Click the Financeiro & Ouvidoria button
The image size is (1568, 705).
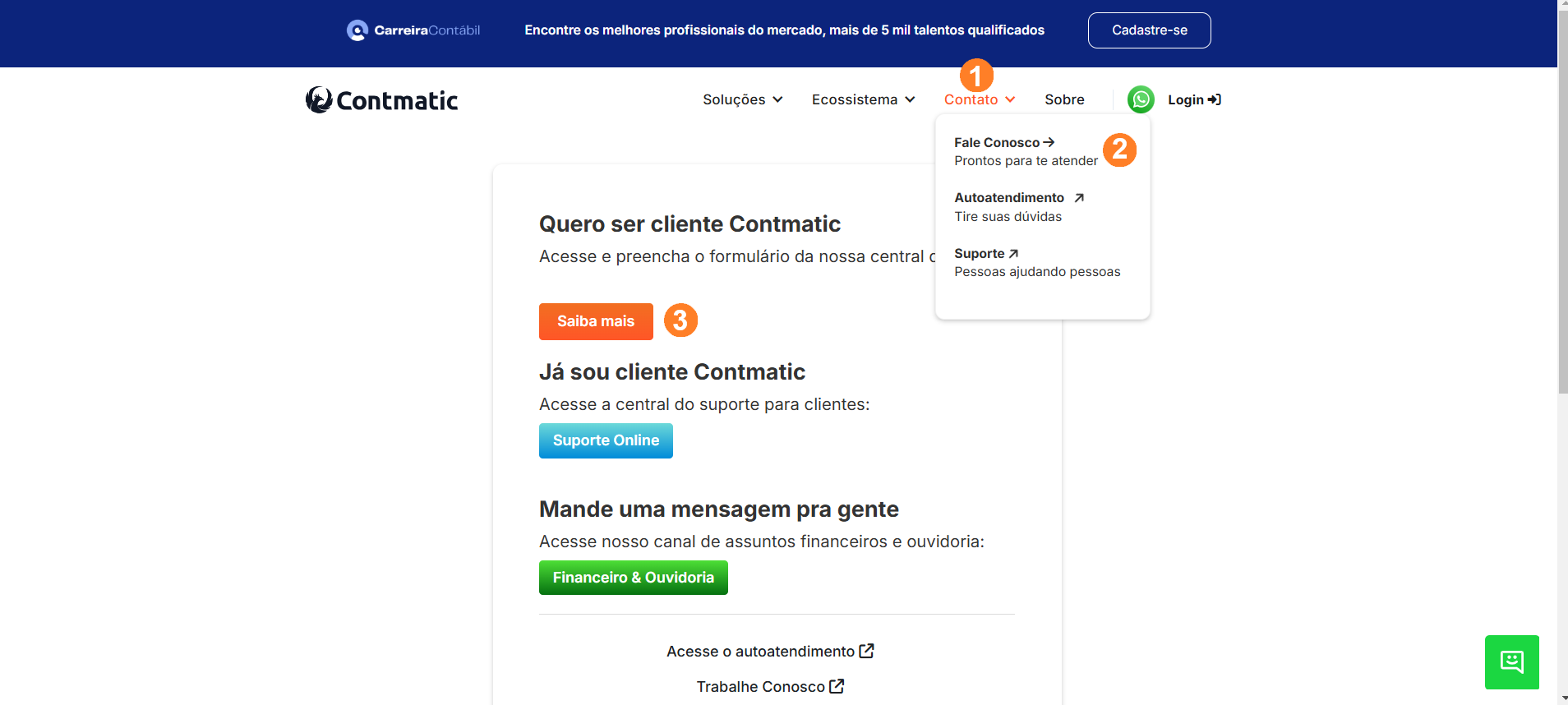click(x=634, y=578)
